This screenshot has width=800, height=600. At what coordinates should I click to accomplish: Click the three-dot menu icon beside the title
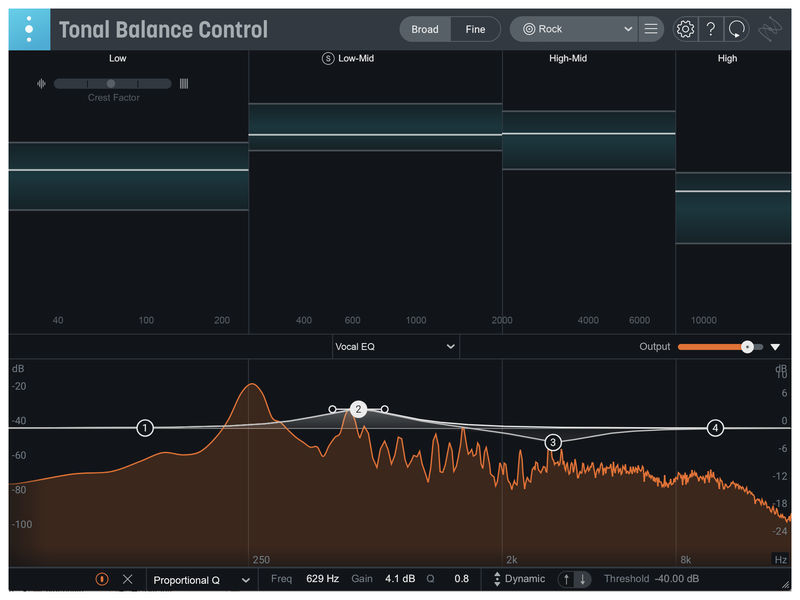tap(29, 29)
